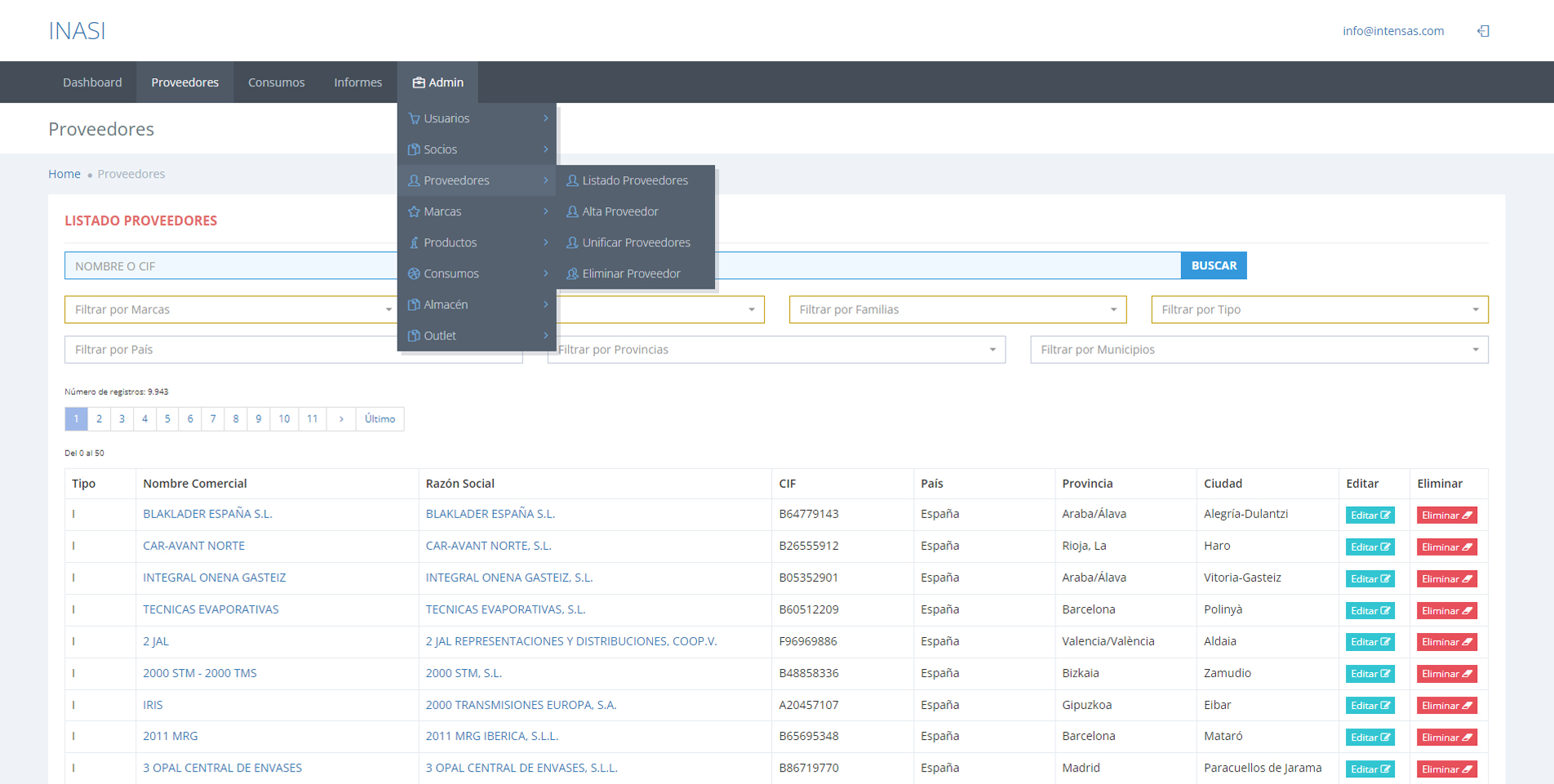Expand the Filtrar por Tipo dropdown
Viewport: 1554px width, 784px height.
point(1319,310)
